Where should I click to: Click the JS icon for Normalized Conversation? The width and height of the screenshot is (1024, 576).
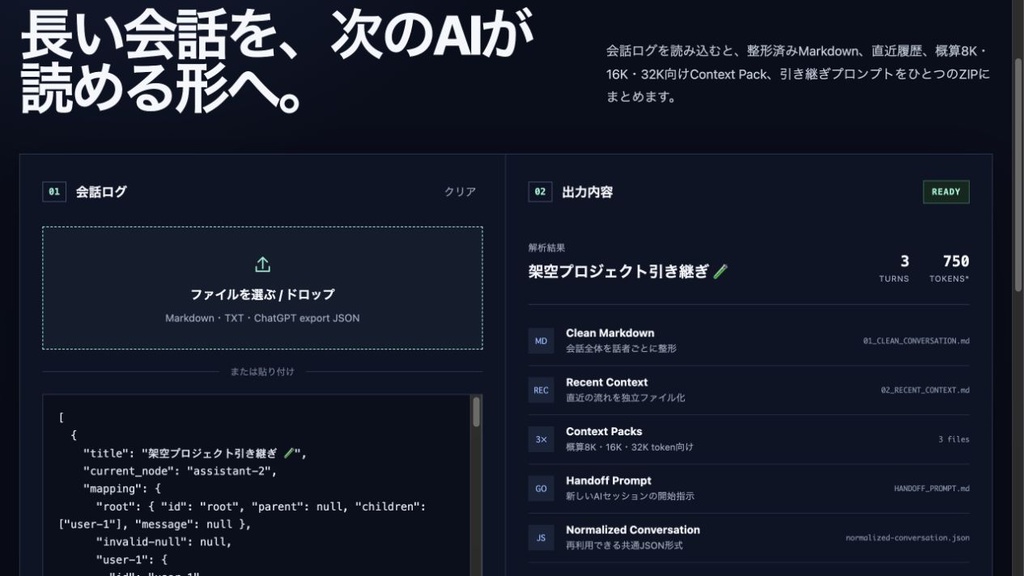[x=541, y=538]
